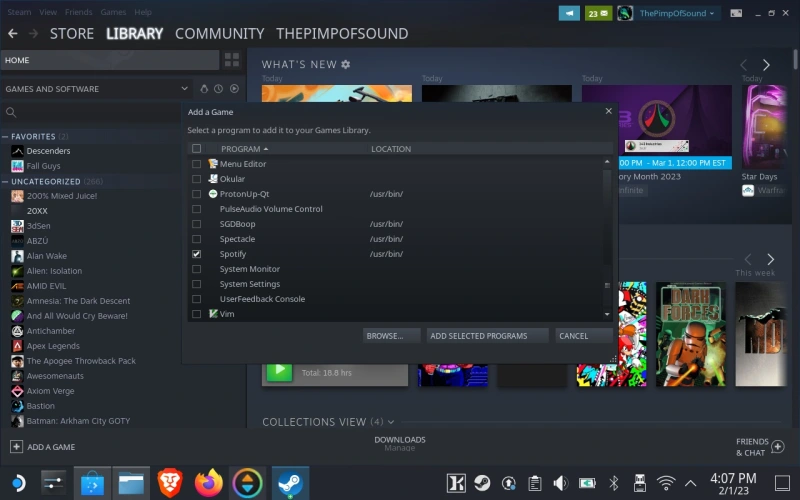Uncheck the Spotify checkbox
This screenshot has height=500, width=800.
[197, 254]
